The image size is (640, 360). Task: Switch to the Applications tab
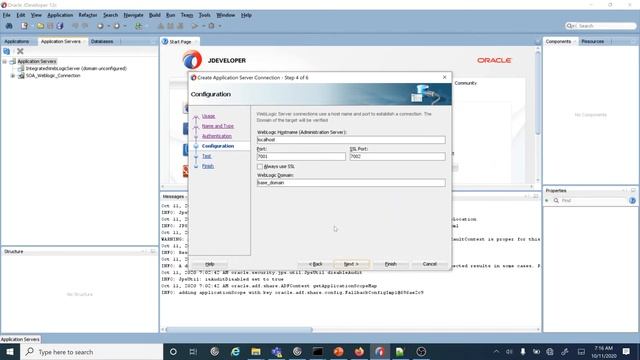(17, 42)
